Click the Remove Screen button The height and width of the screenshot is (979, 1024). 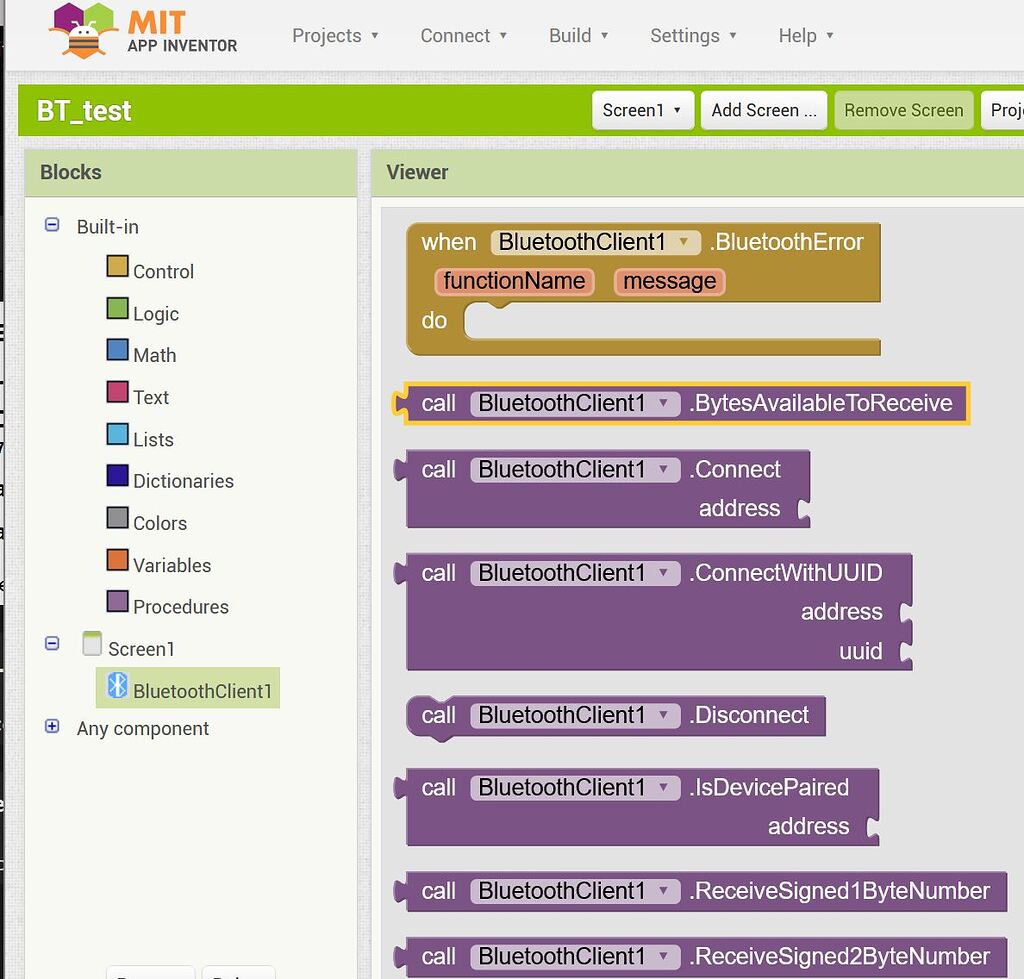(x=903, y=110)
